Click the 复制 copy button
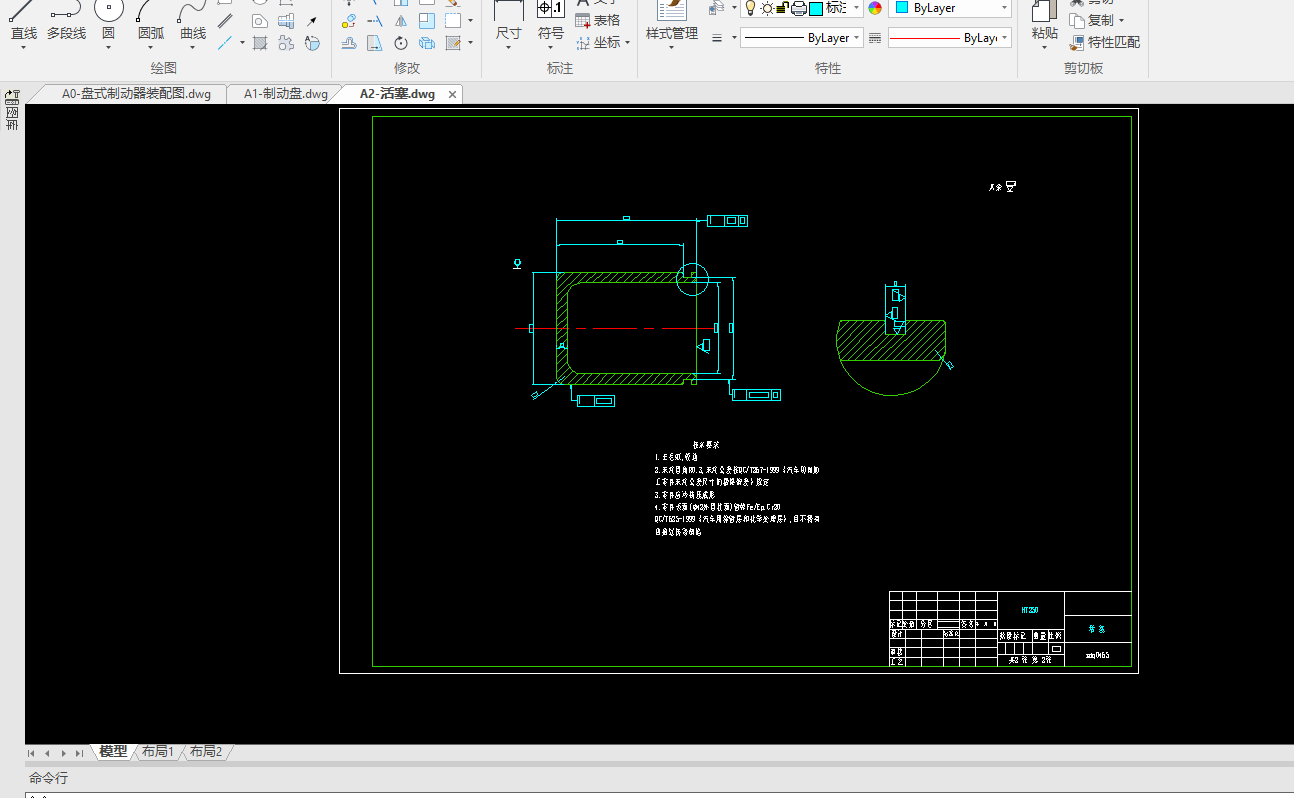1294x798 pixels. [1099, 20]
